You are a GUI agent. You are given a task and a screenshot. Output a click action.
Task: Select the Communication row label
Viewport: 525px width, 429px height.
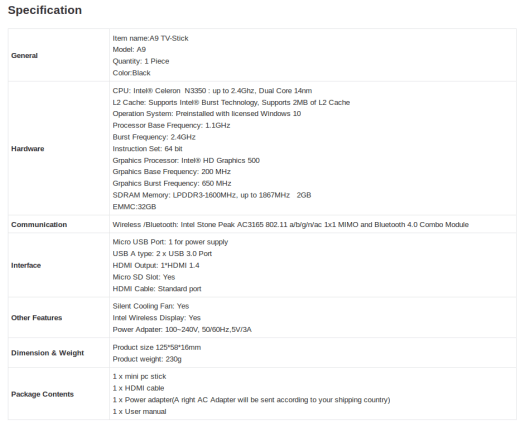39,225
